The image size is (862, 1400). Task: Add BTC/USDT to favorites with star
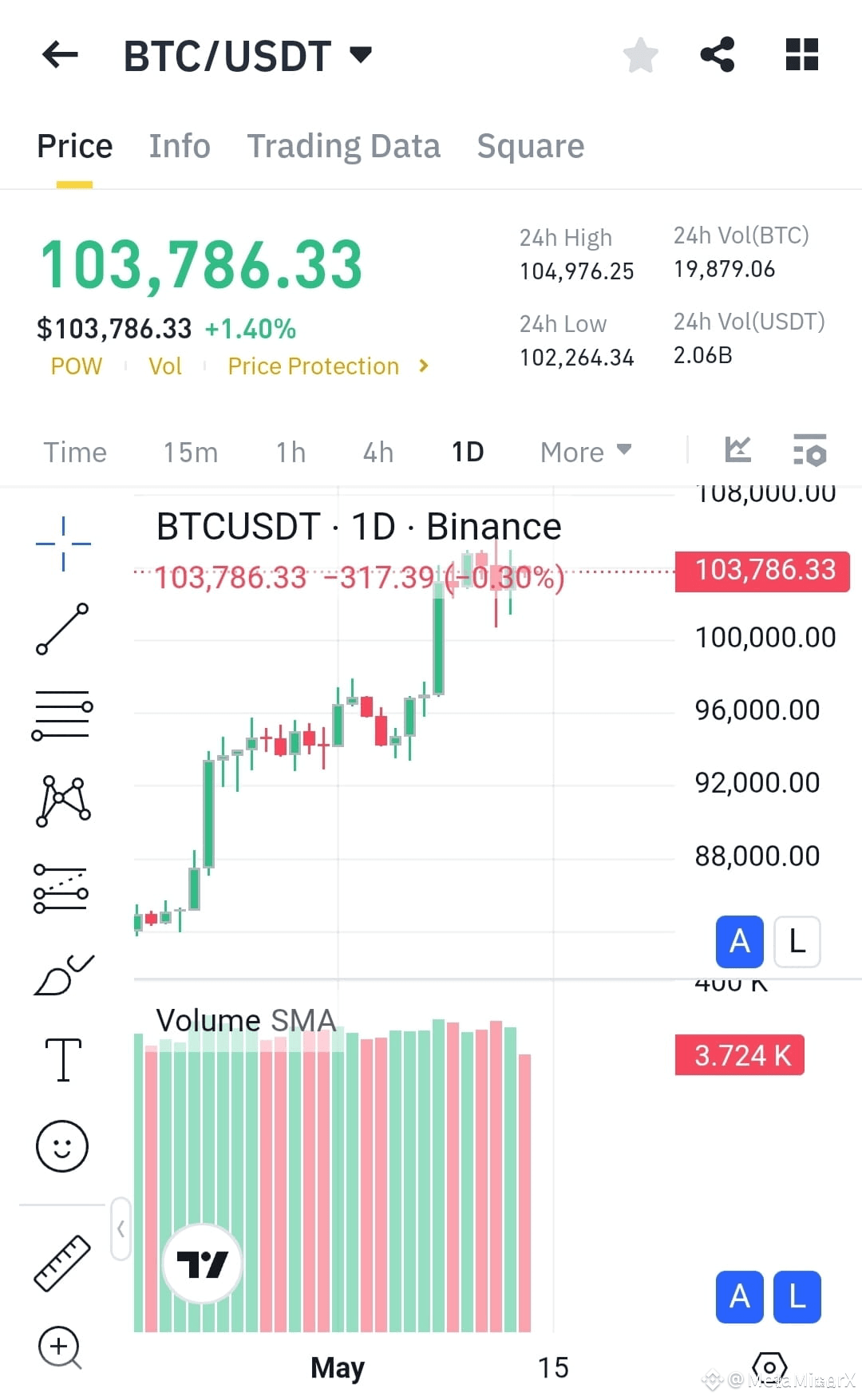tap(640, 55)
